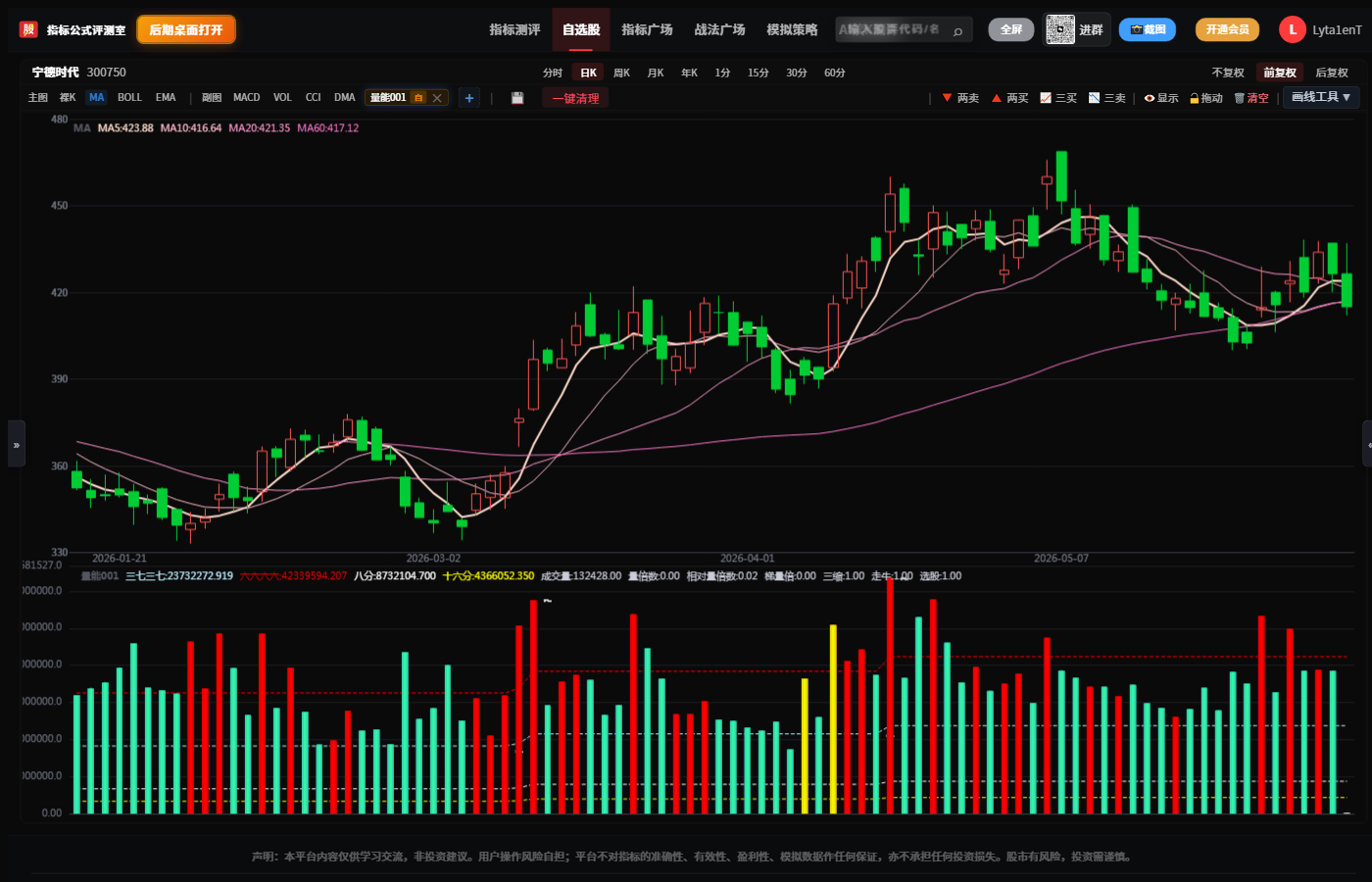The width and height of the screenshot is (1372, 882).
Task: Toggle the 拖动 lock
Action: 1195,98
